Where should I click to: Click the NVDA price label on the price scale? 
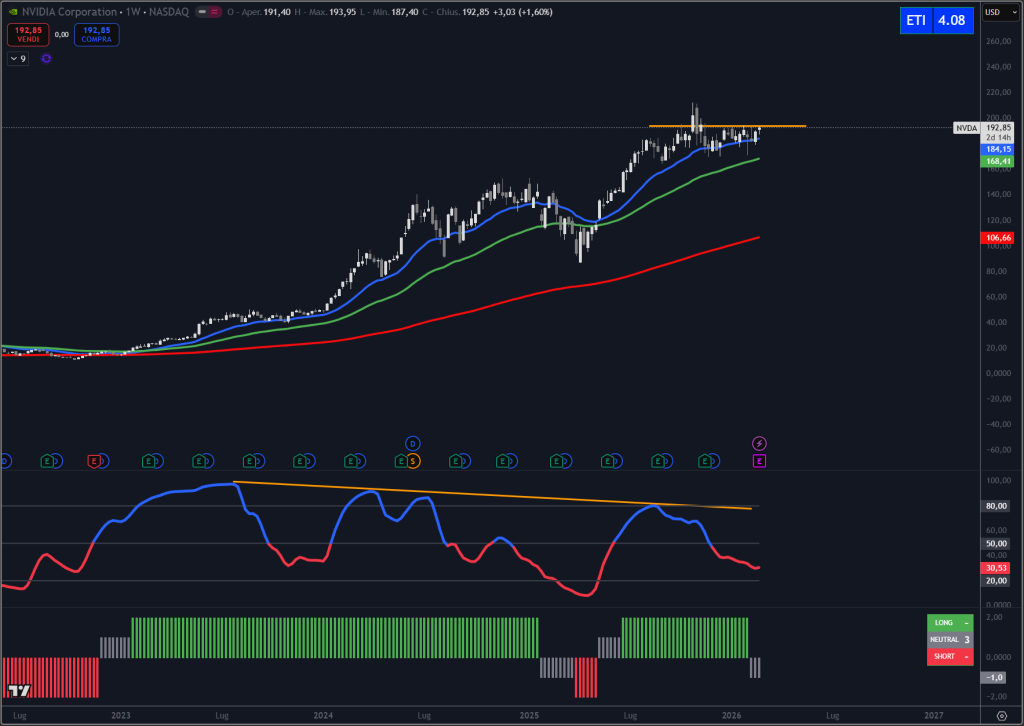pos(966,128)
